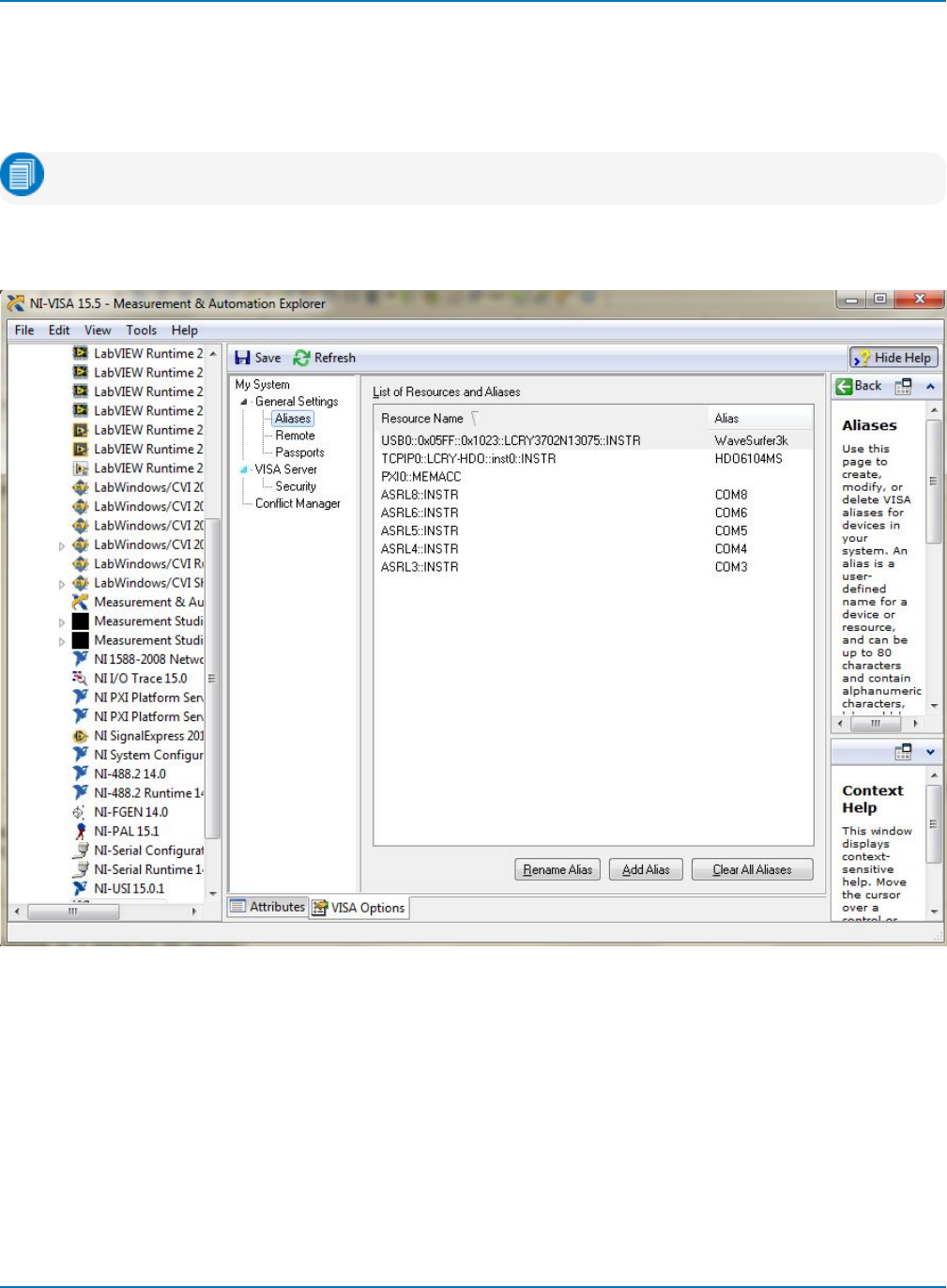This screenshot has height=1288, width=947.
Task: Click the green Back arrow in help pane
Action: pyautogui.click(x=844, y=386)
